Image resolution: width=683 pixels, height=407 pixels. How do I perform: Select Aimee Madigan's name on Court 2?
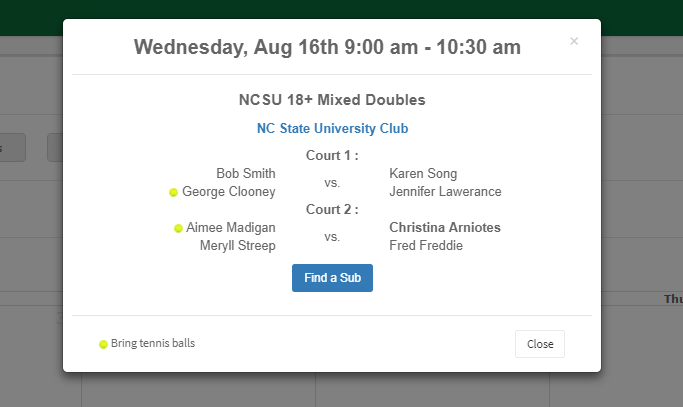(231, 228)
